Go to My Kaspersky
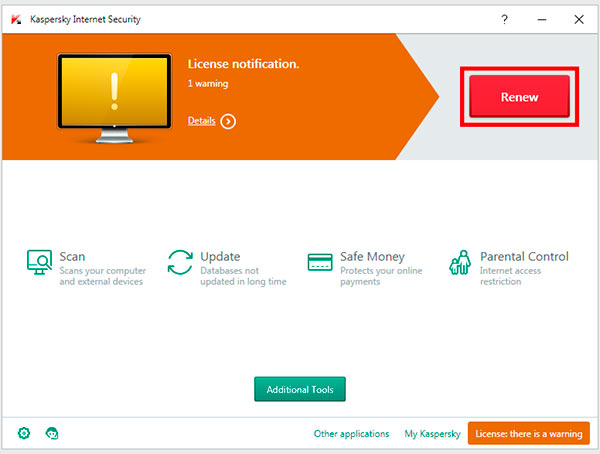Screen dimensions: 600x454 pyautogui.click(x=432, y=434)
